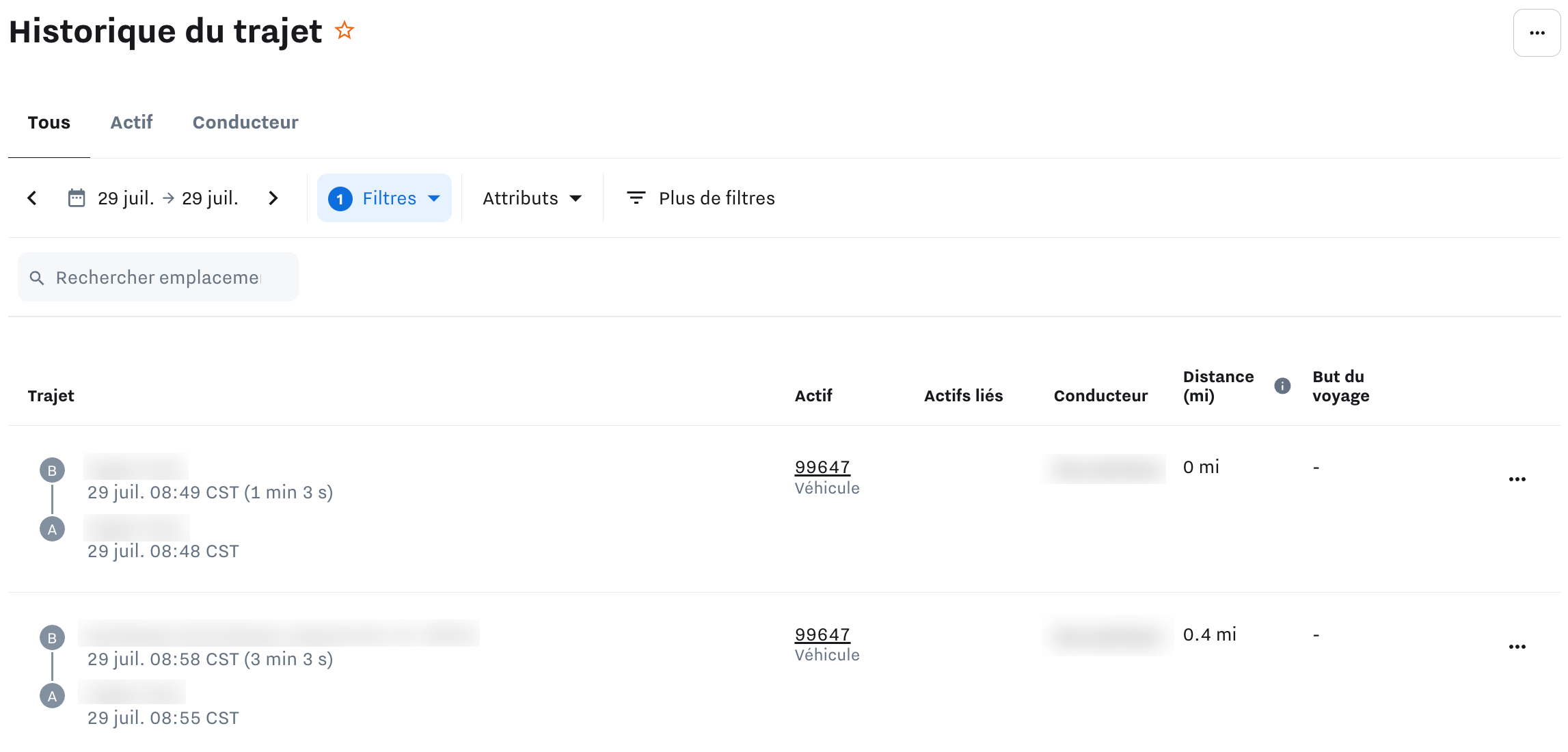Viewport: 1568px width, 752px height.
Task: Open asset 99647 link in first row
Action: pos(822,467)
